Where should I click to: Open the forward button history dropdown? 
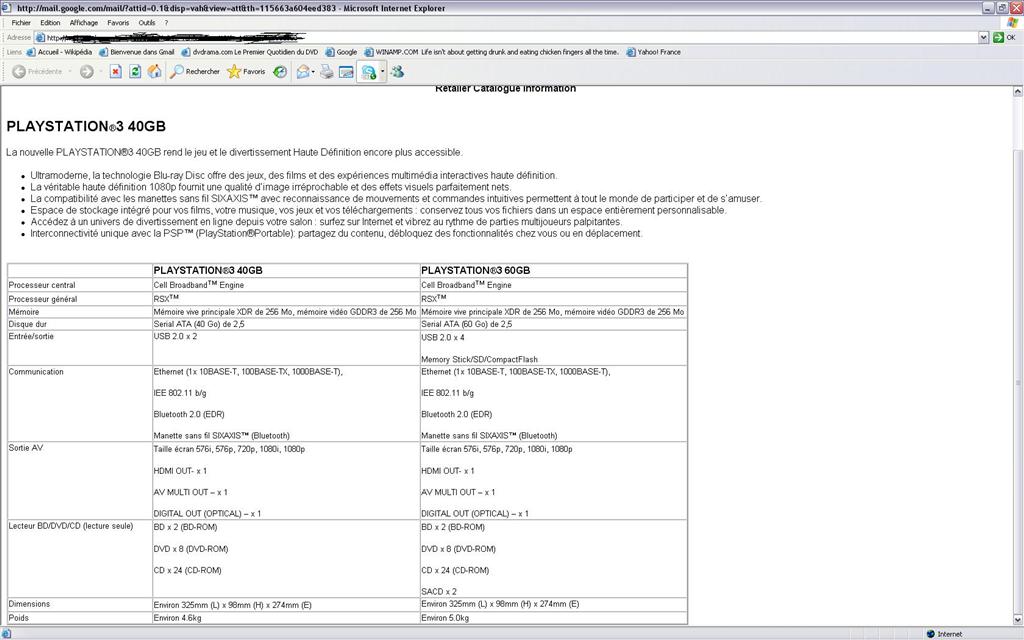[101, 72]
